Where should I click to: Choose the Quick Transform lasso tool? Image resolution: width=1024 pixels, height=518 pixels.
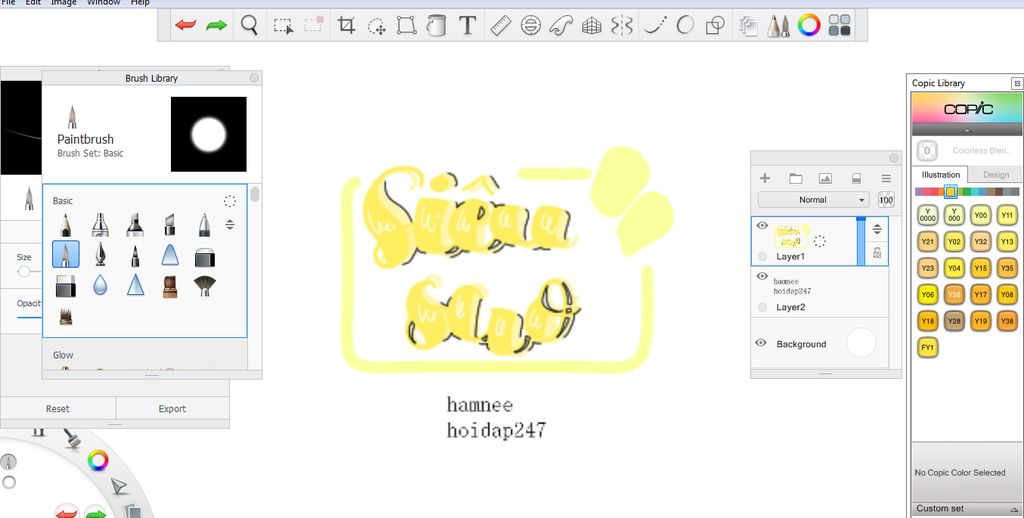pyautogui.click(x=377, y=26)
